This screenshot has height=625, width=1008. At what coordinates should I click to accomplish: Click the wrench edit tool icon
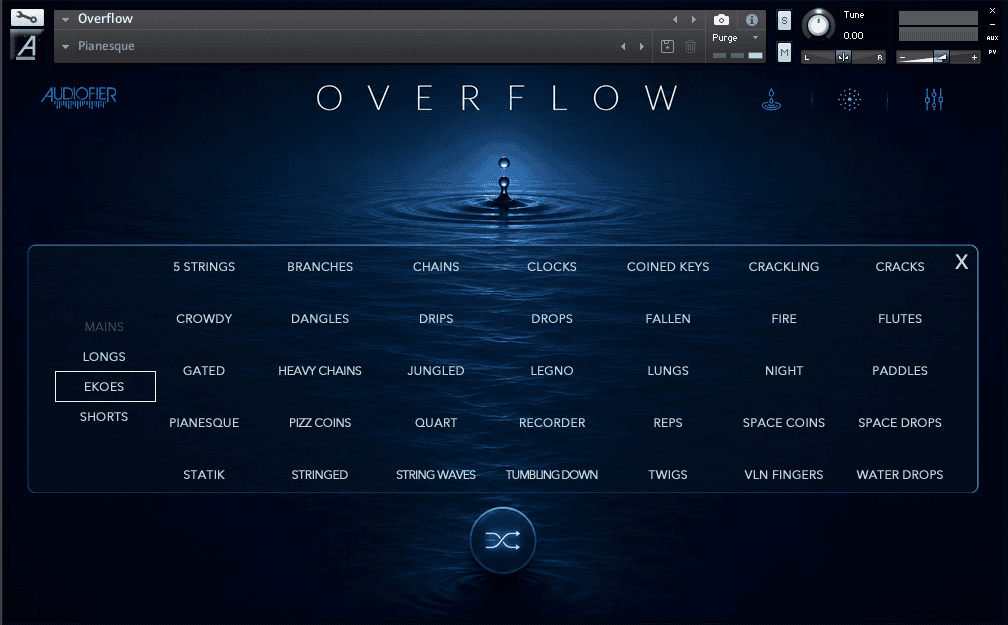point(27,18)
